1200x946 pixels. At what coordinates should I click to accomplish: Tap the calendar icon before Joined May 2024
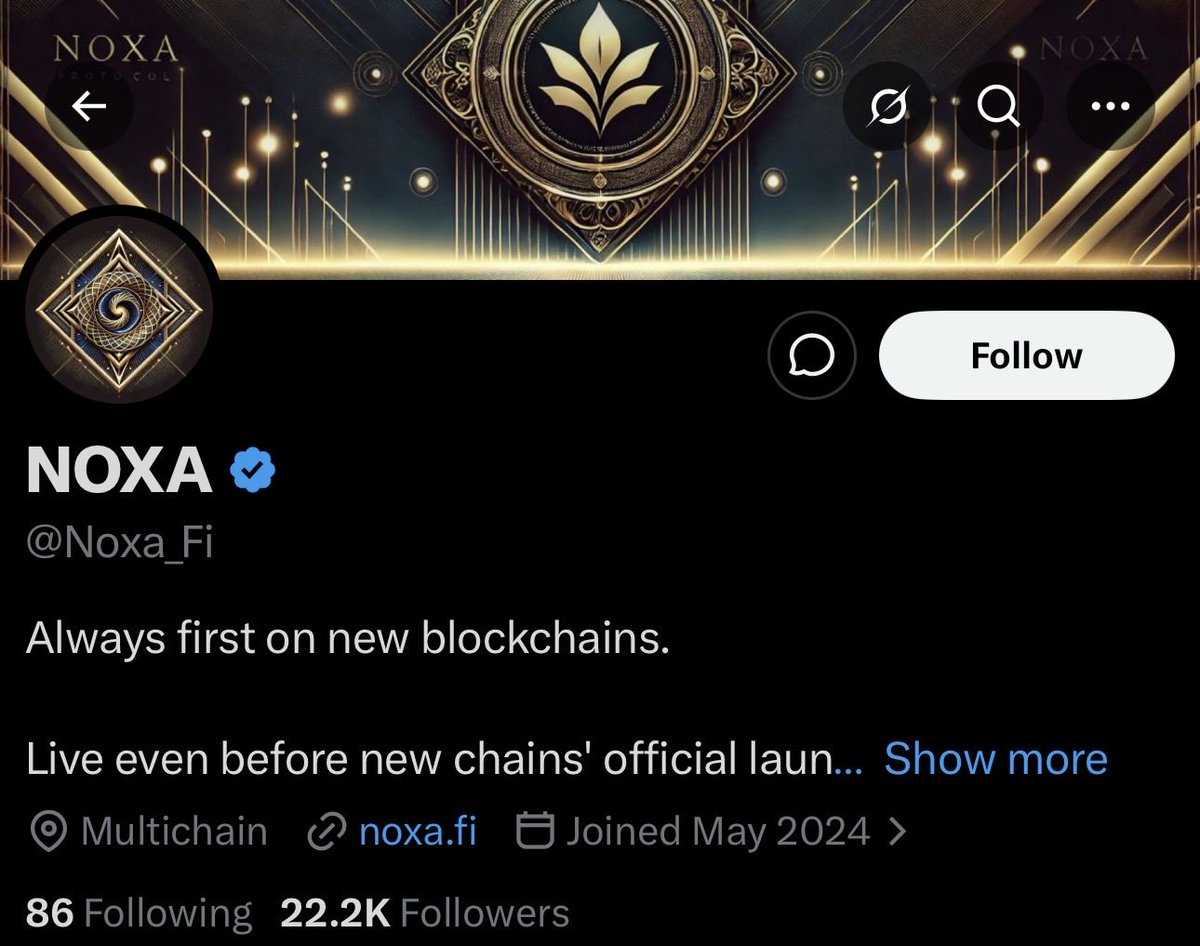click(535, 831)
